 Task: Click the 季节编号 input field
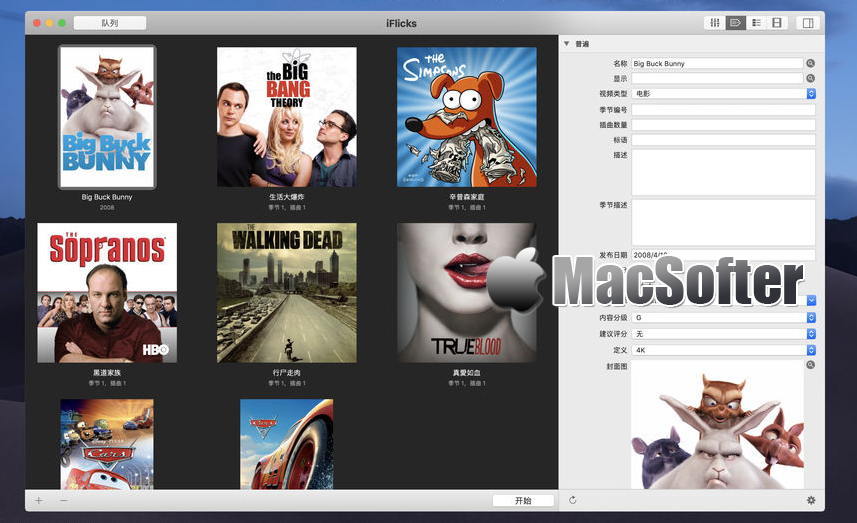click(724, 110)
